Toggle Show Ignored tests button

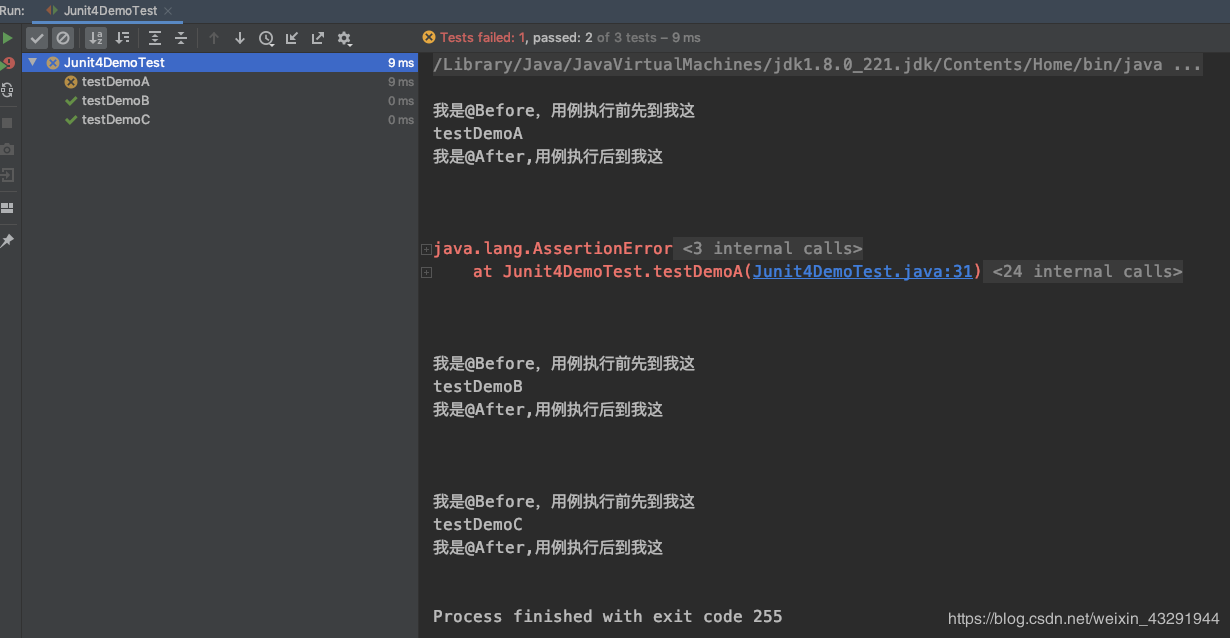[x=63, y=38]
